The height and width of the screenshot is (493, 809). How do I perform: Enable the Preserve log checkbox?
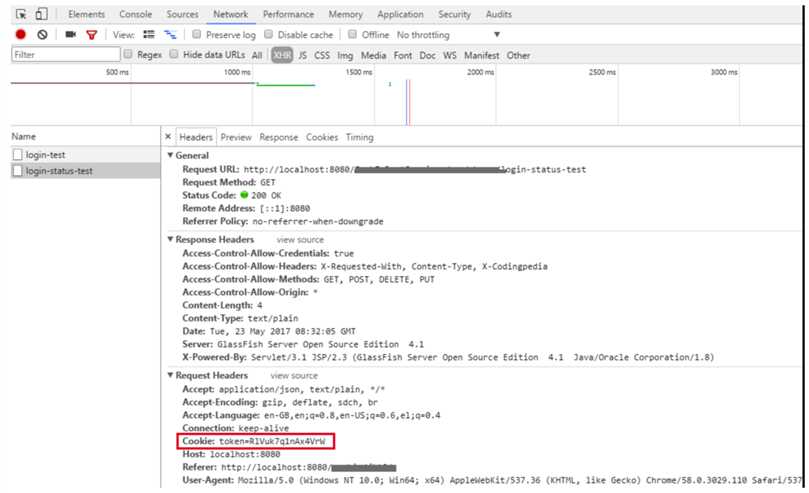(x=198, y=35)
